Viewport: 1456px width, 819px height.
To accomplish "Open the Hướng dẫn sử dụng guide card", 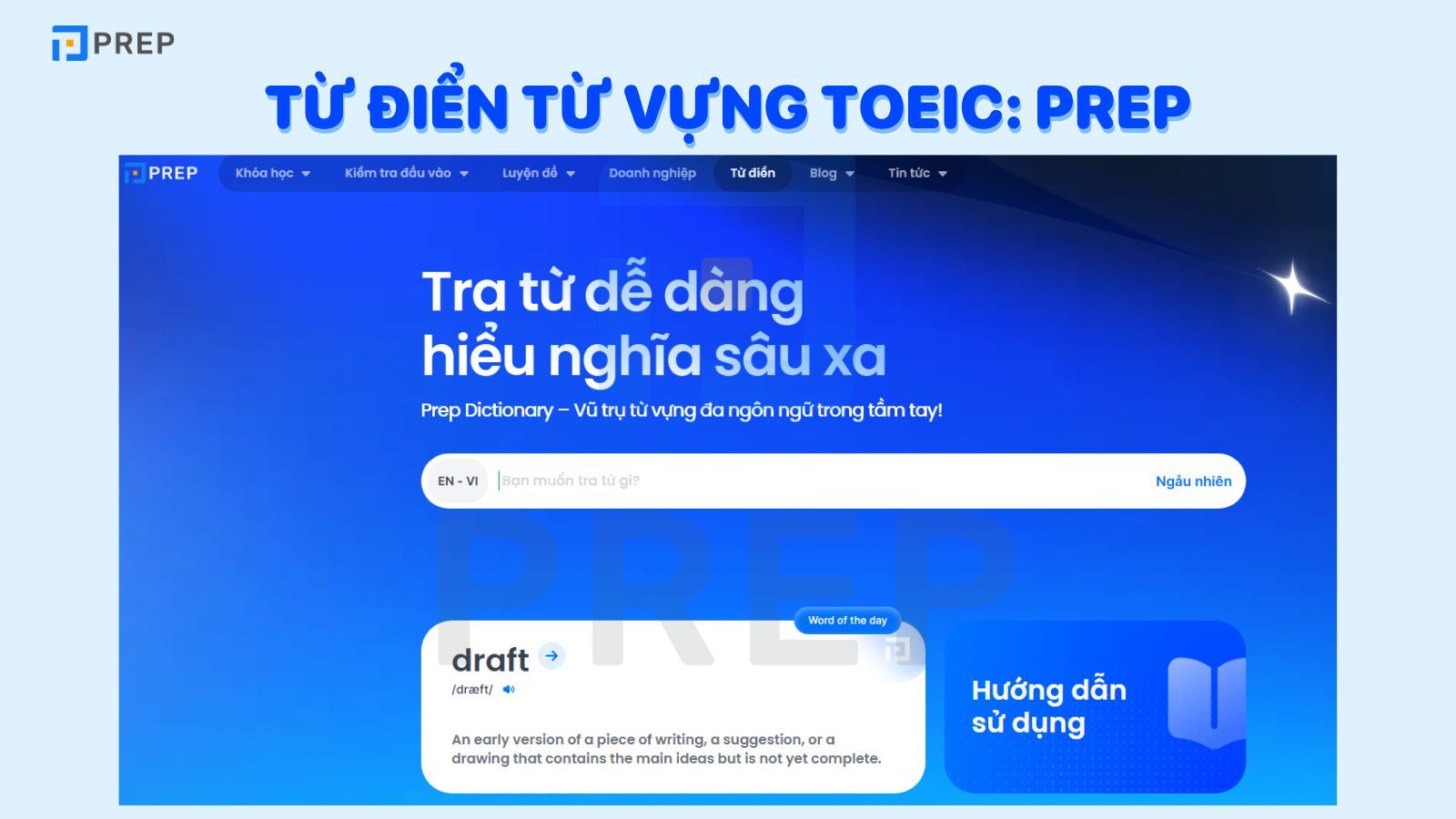I will [x=1092, y=707].
